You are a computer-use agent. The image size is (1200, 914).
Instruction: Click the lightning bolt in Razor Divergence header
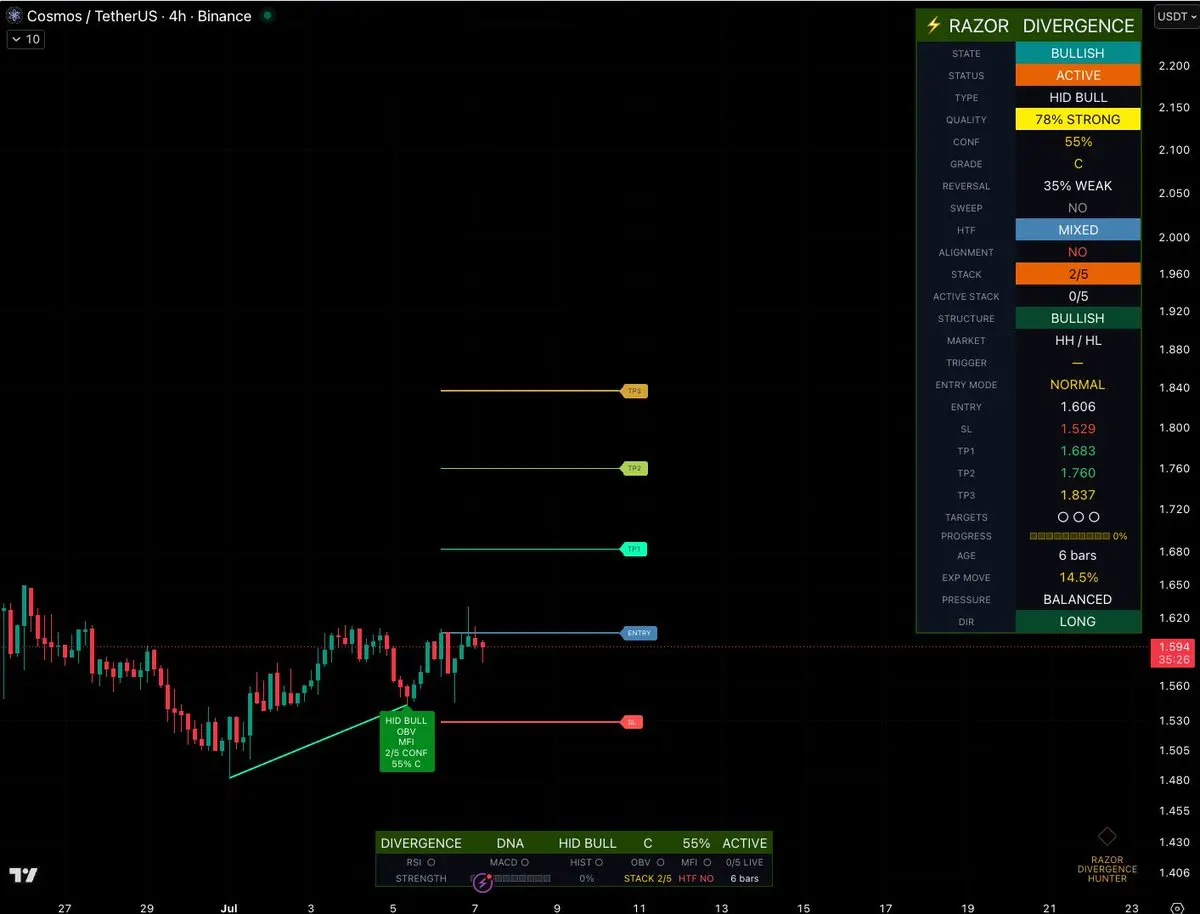934,26
